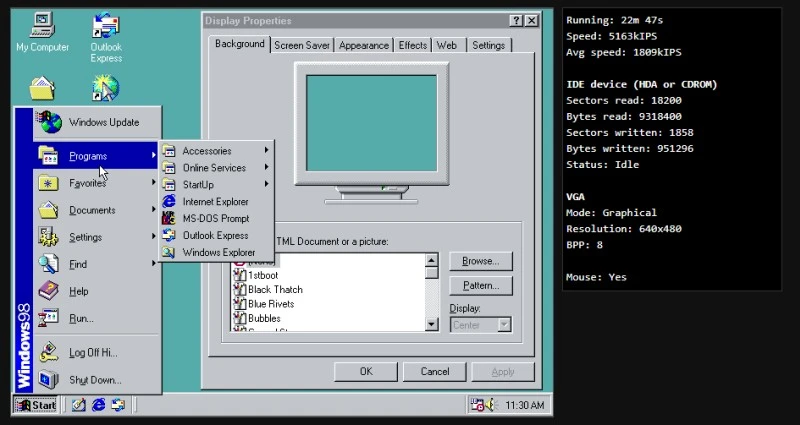
Task: Click the Apply button
Action: 503,371
